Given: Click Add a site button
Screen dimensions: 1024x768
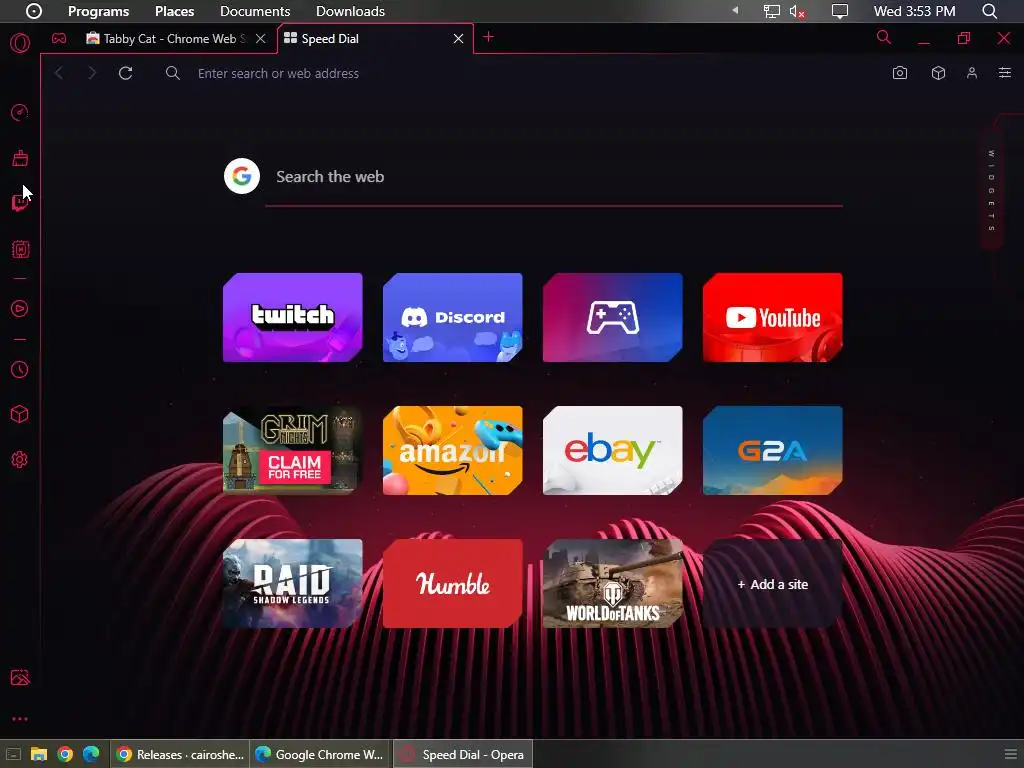Looking at the screenshot, I should pos(773,584).
